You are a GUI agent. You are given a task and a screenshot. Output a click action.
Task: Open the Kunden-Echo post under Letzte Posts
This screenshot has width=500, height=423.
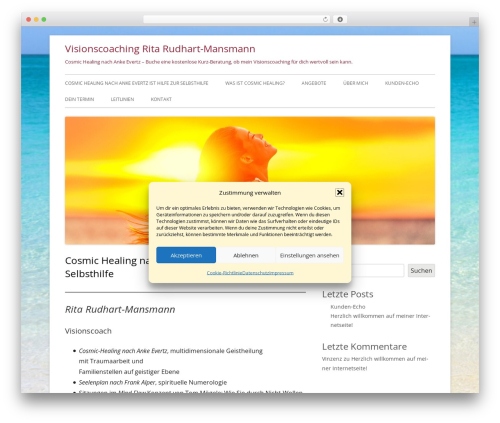[348, 307]
